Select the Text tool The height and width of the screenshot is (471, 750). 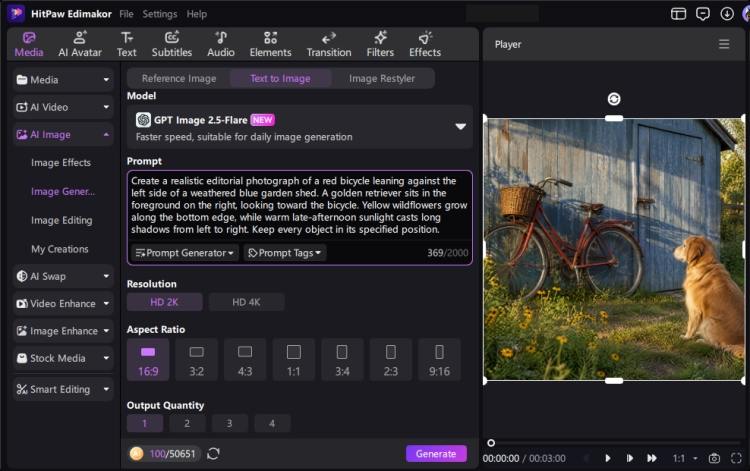point(127,44)
